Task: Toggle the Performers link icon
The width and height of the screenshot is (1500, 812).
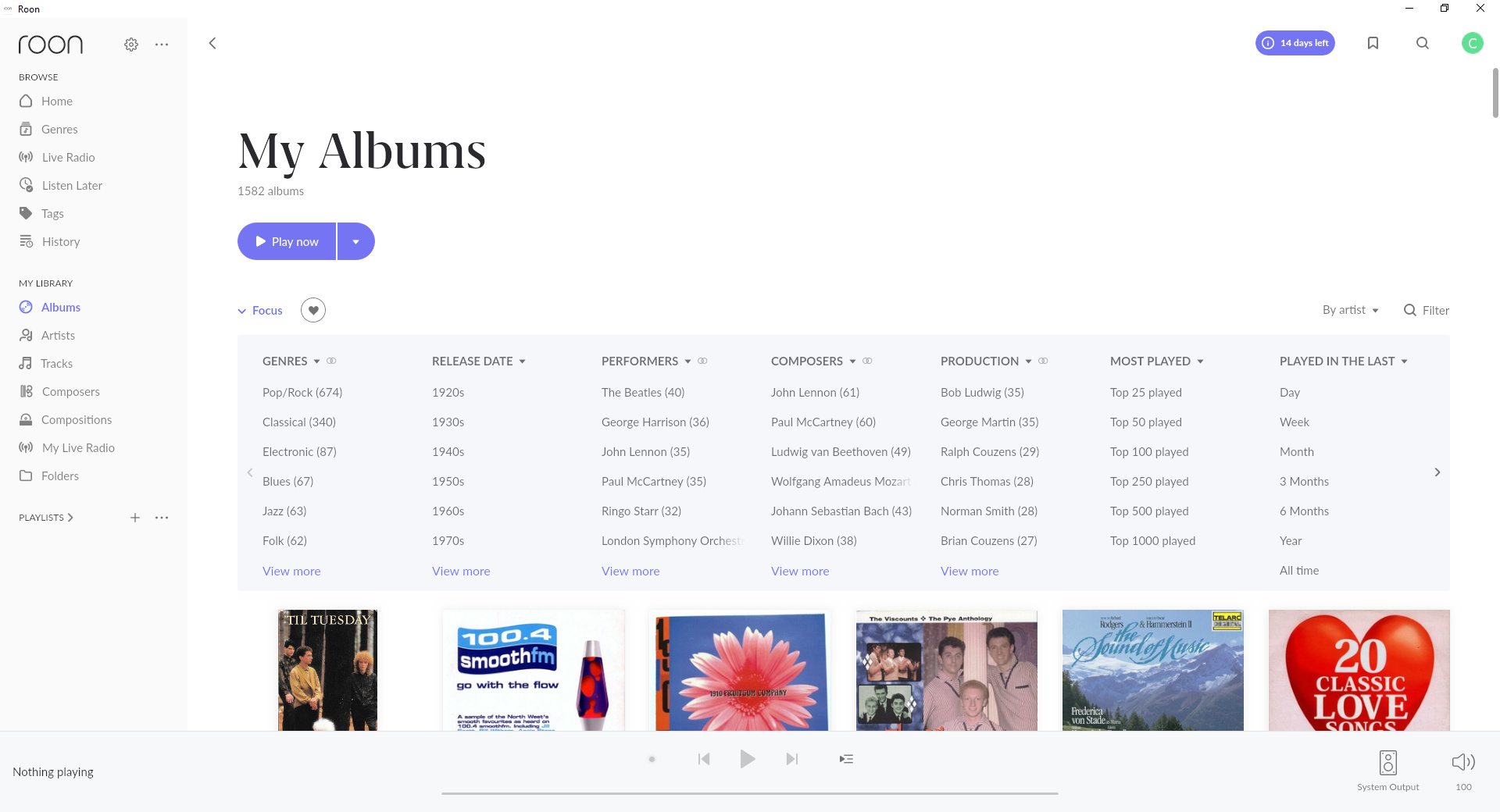Action: pos(702,361)
